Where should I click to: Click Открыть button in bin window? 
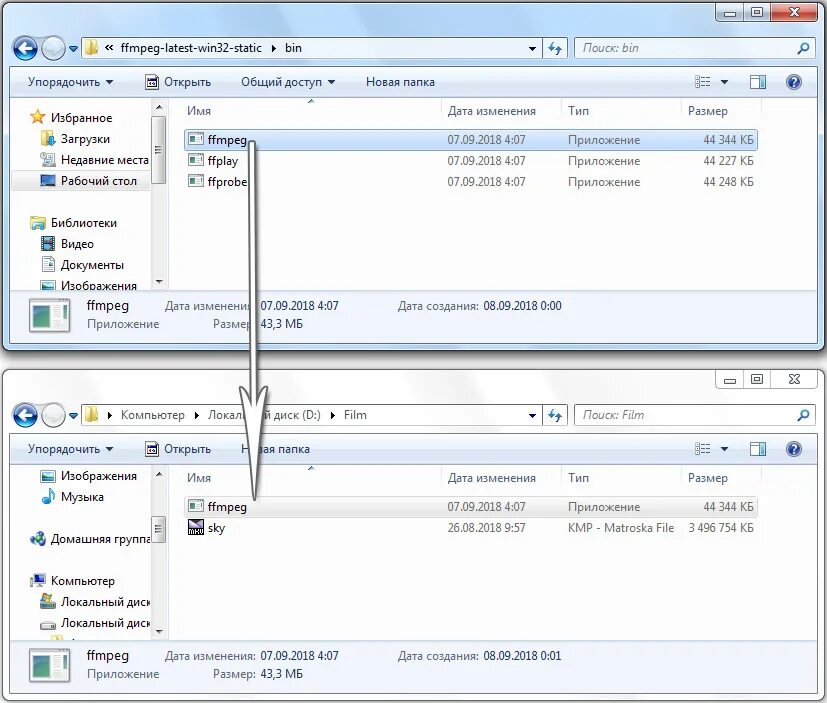[x=178, y=82]
